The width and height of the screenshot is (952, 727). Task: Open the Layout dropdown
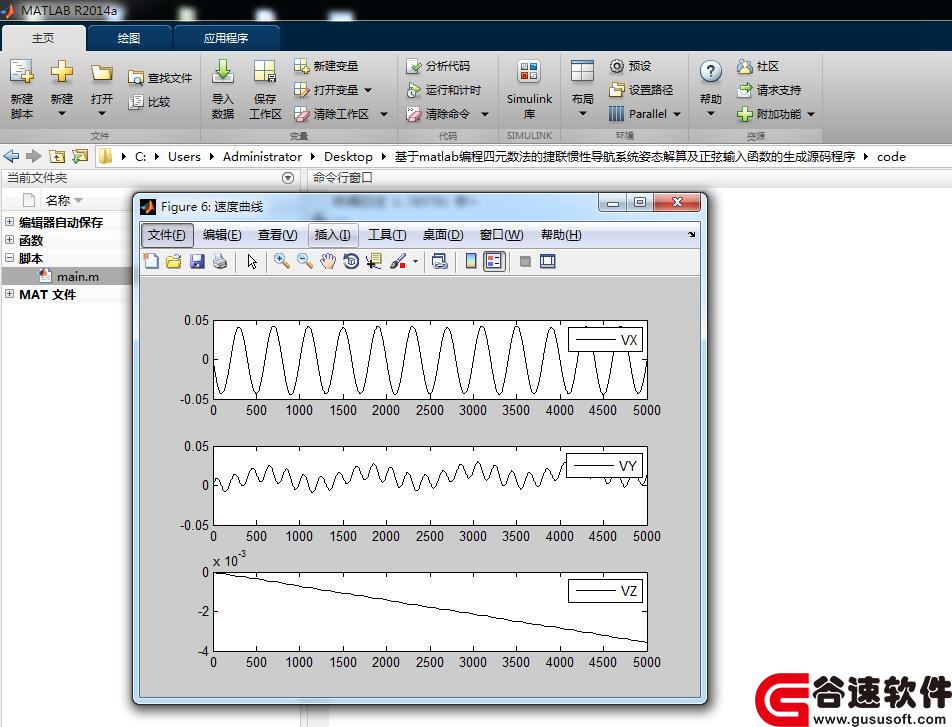pyautogui.click(x=582, y=114)
